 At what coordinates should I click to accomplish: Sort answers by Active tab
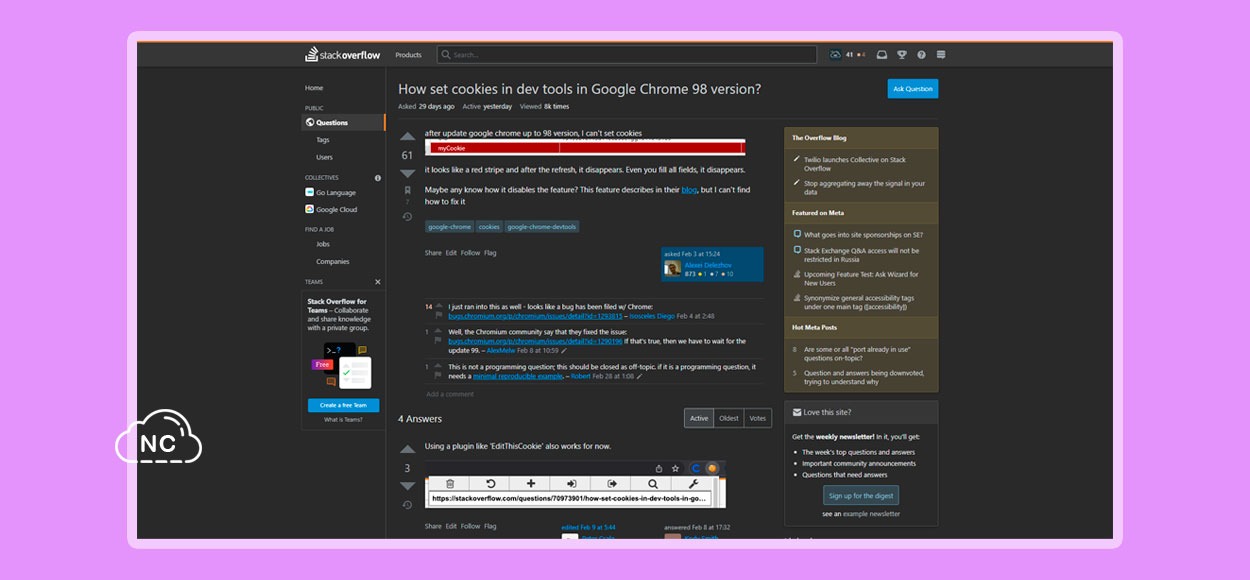pos(699,418)
